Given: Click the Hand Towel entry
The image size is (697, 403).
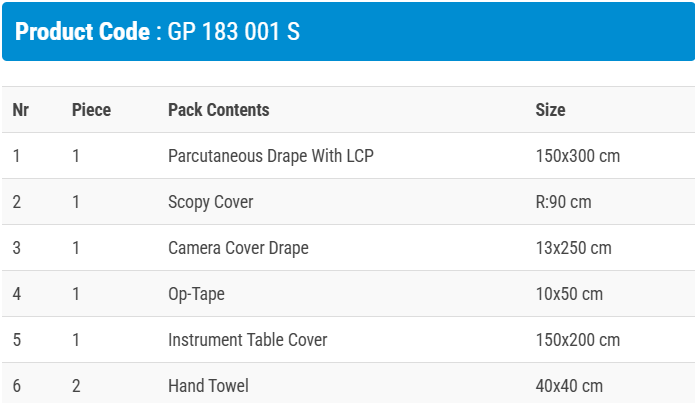Looking at the screenshot, I should pos(208,386).
